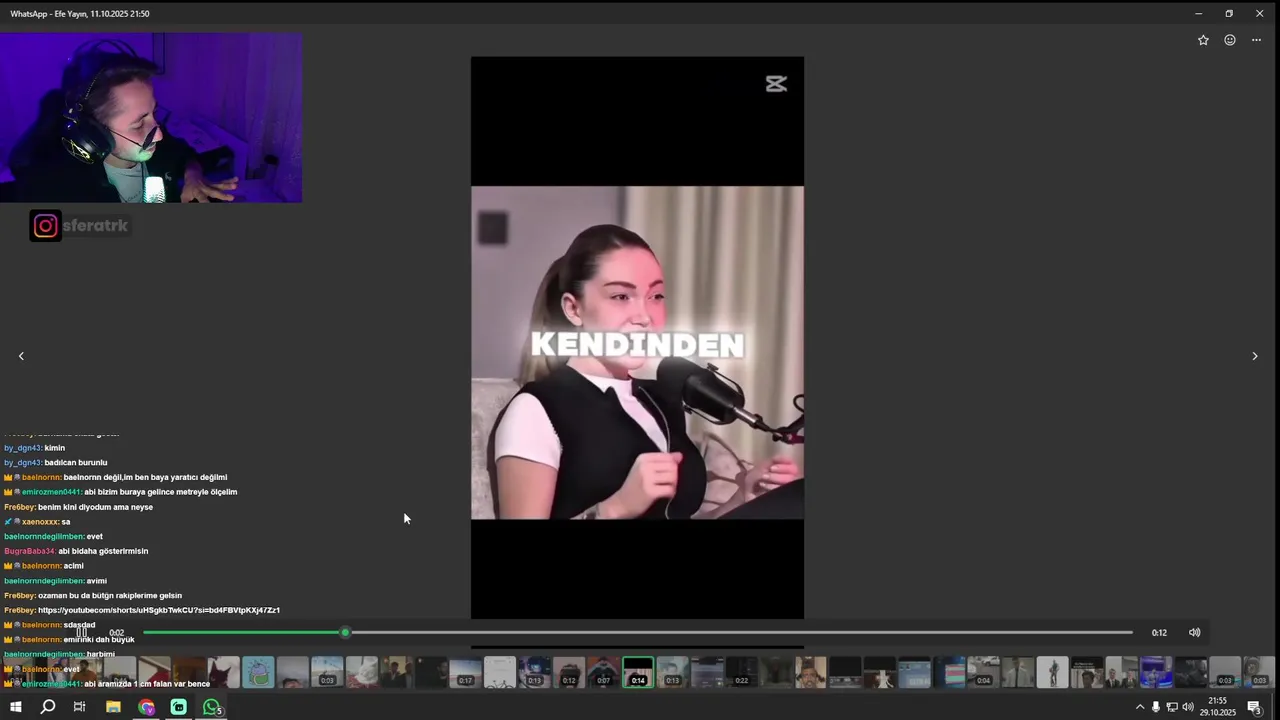Open the 0:07 video thumbnail
Image resolution: width=1280 pixels, height=720 pixels.
(x=603, y=672)
